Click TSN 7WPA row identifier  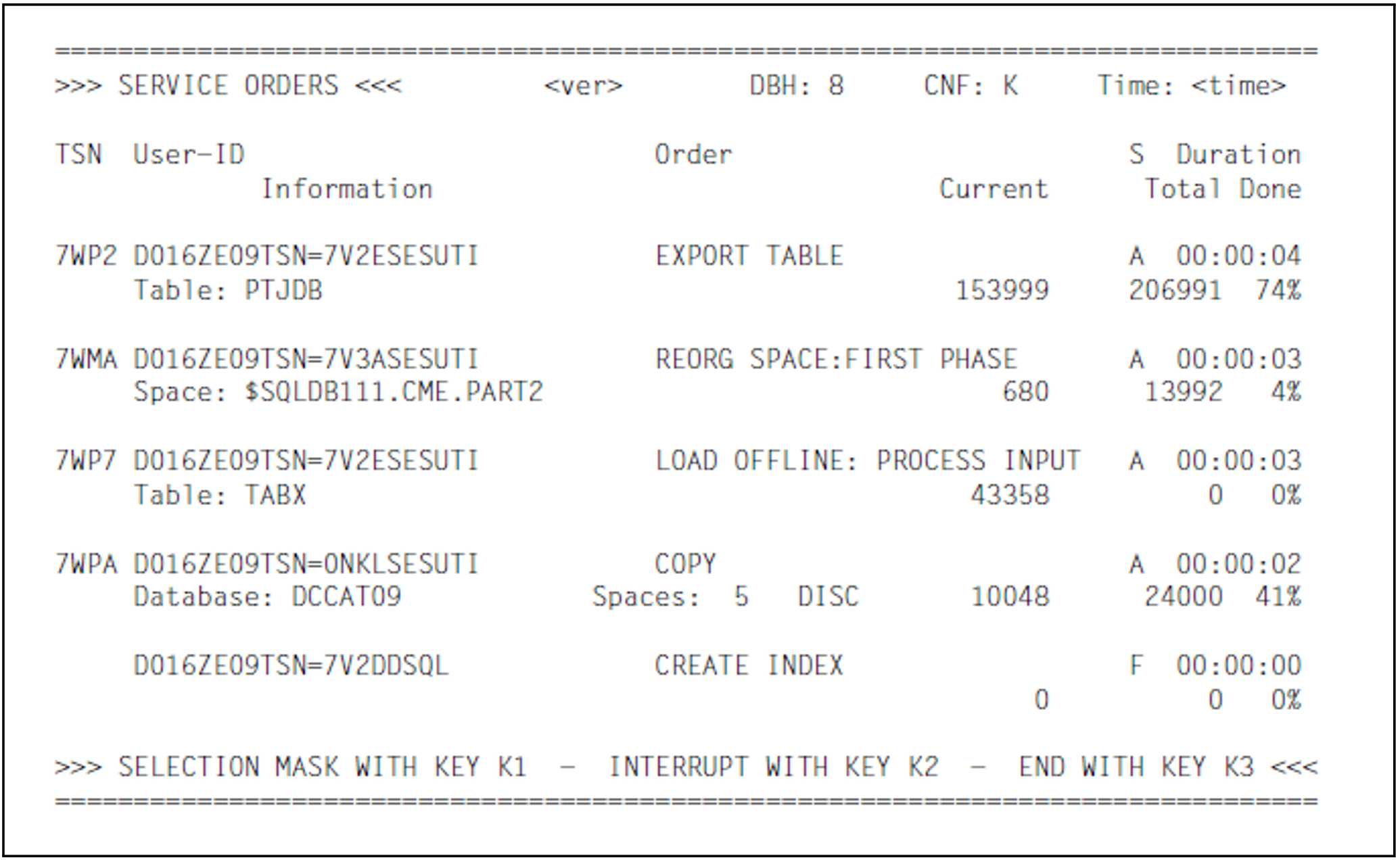point(85,564)
